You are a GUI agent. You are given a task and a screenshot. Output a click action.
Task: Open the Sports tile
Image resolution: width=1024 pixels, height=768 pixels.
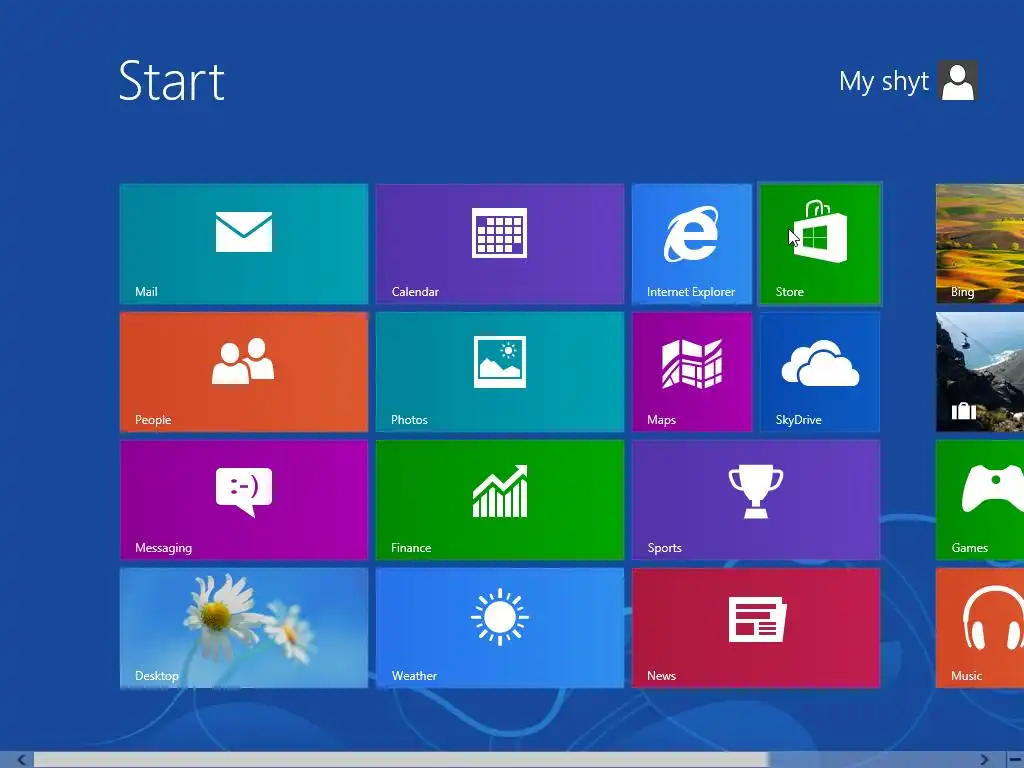tap(756, 500)
